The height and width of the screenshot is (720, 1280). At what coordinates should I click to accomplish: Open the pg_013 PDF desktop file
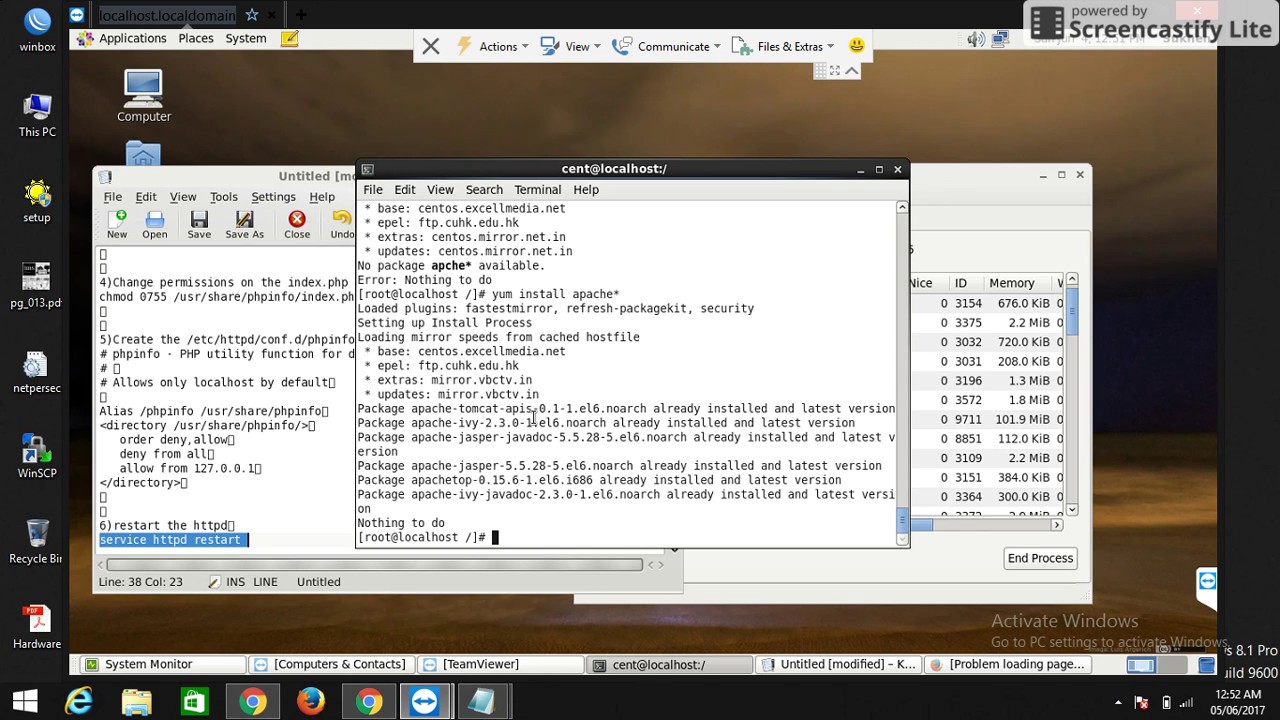coord(36,286)
